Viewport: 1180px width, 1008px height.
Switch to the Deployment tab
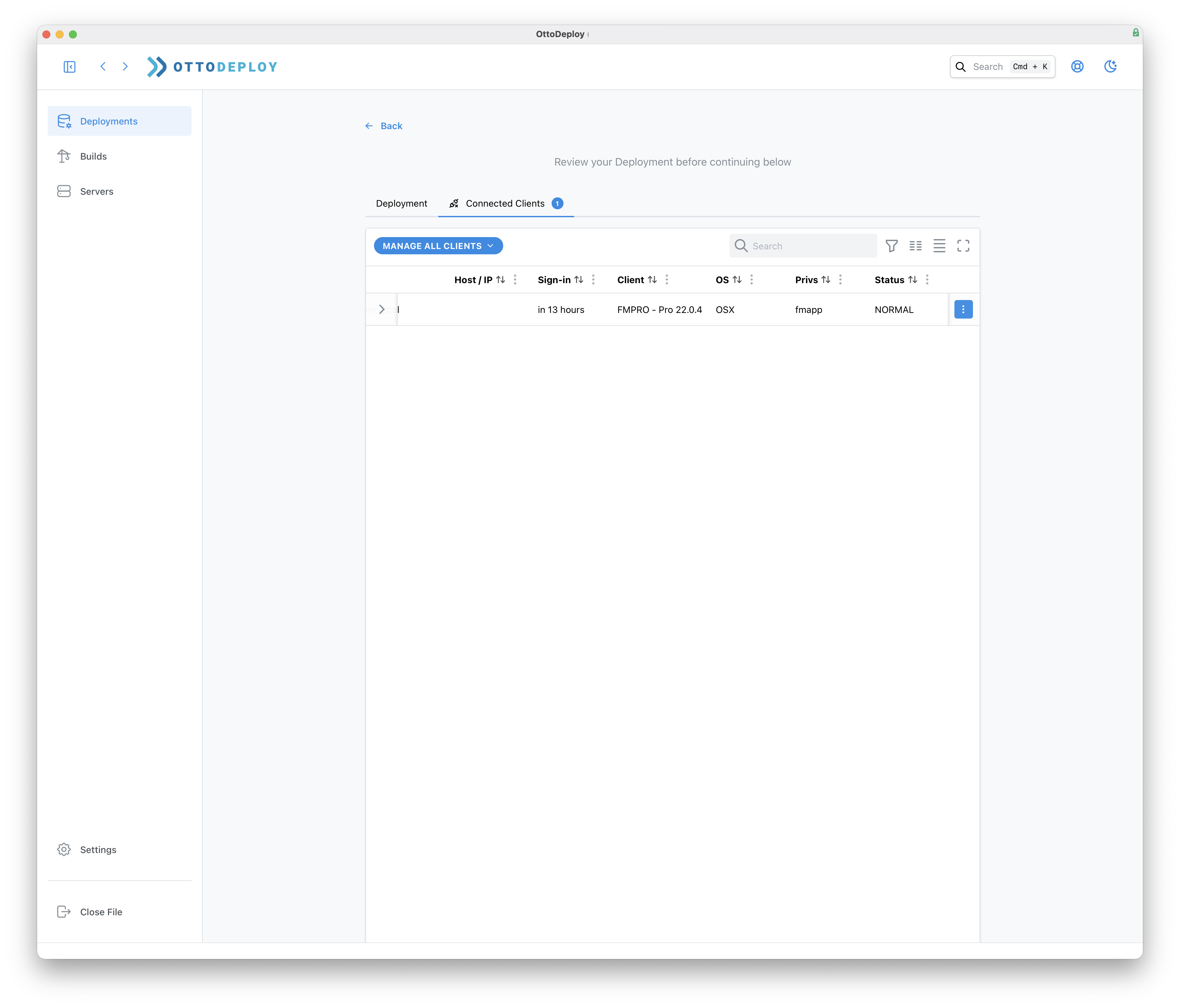402,203
